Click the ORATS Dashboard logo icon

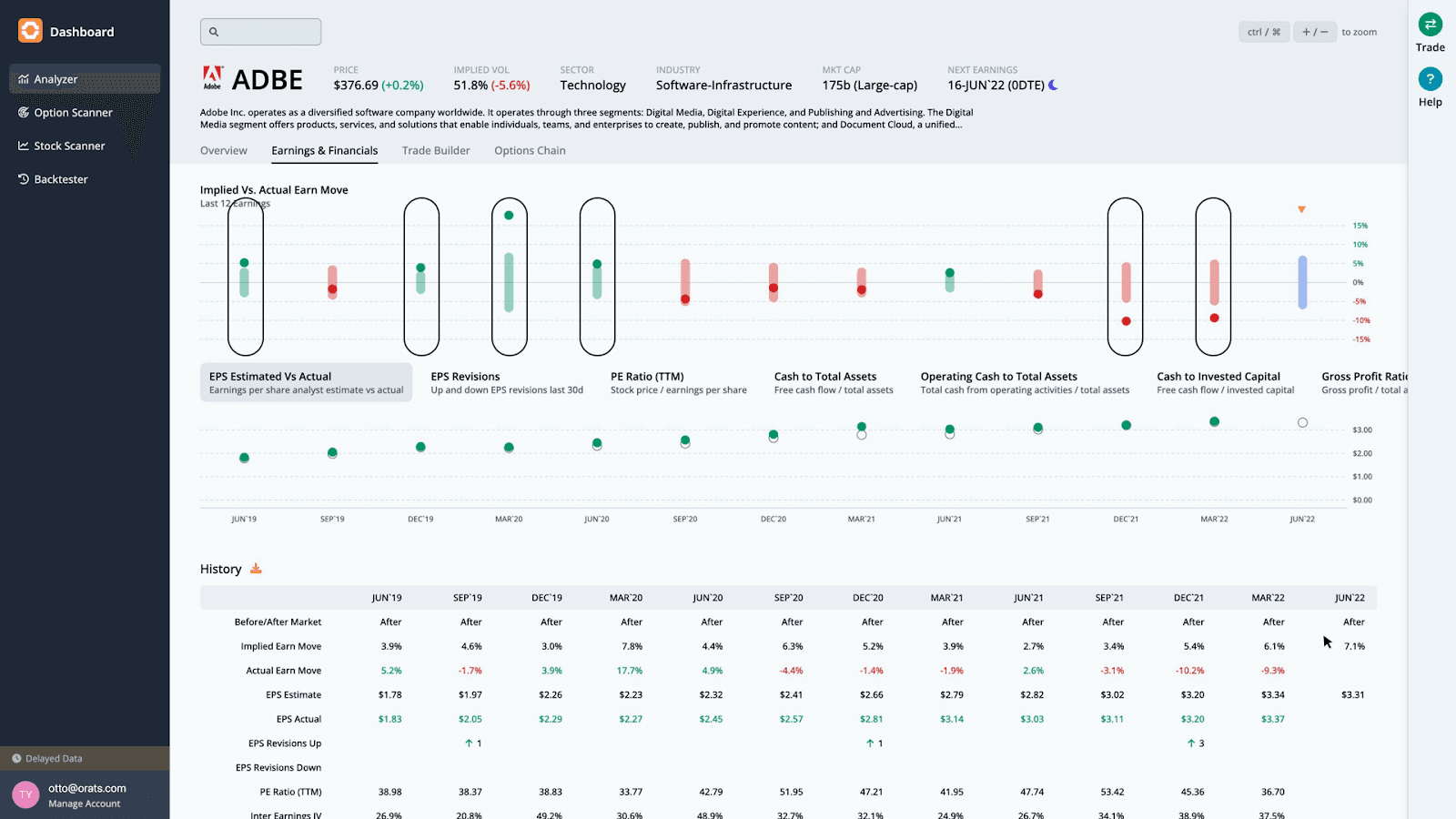tap(30, 31)
